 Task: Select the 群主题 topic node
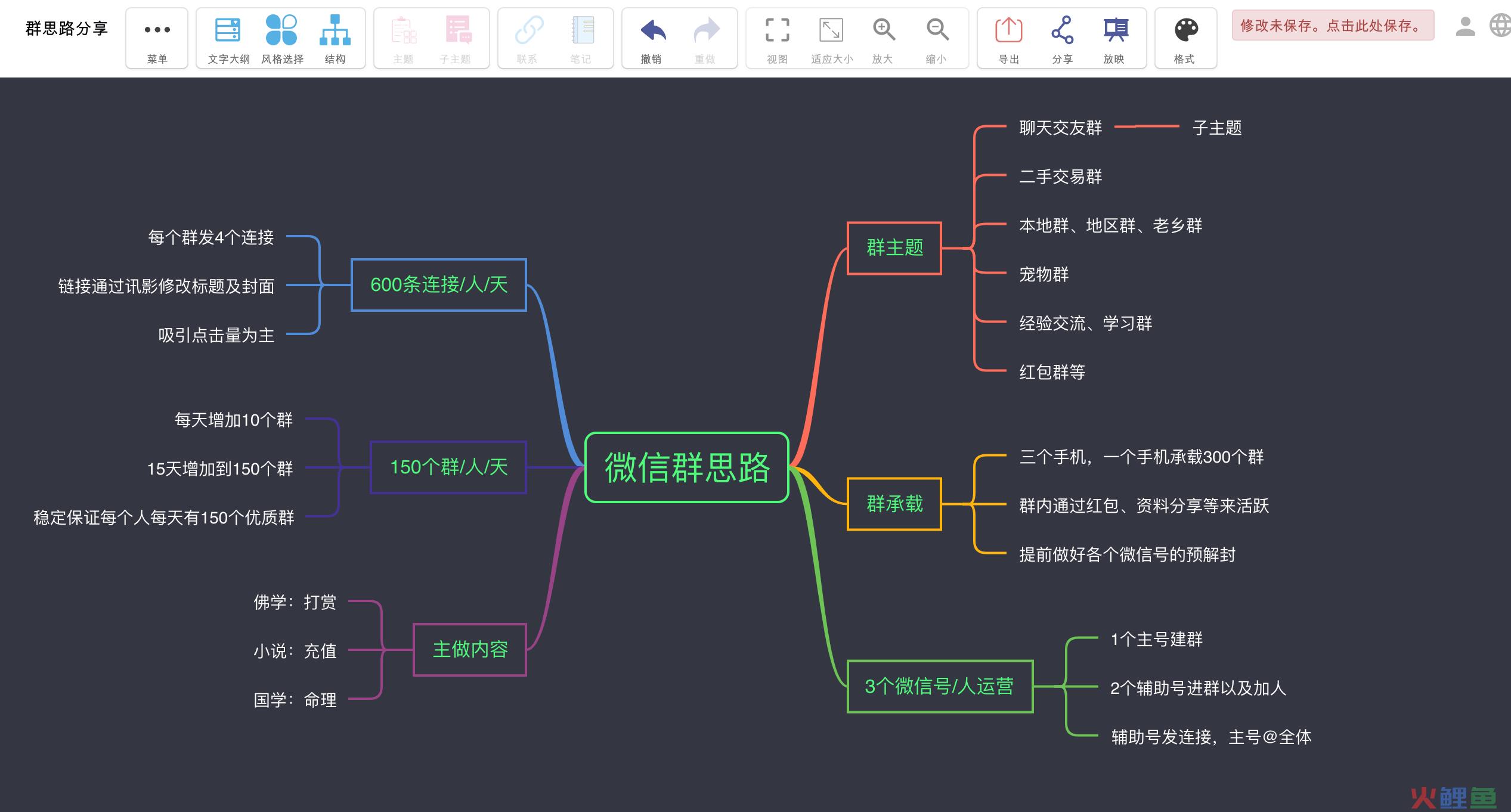click(894, 248)
